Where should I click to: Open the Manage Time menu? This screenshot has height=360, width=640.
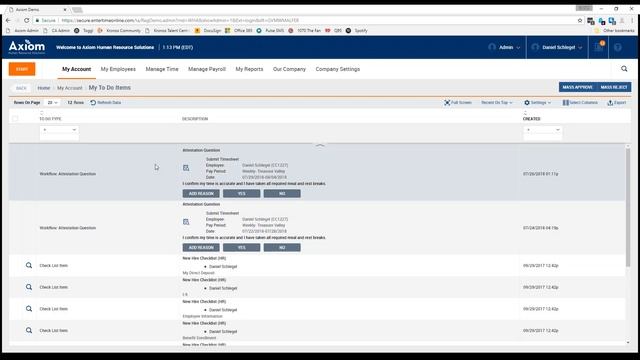162,69
